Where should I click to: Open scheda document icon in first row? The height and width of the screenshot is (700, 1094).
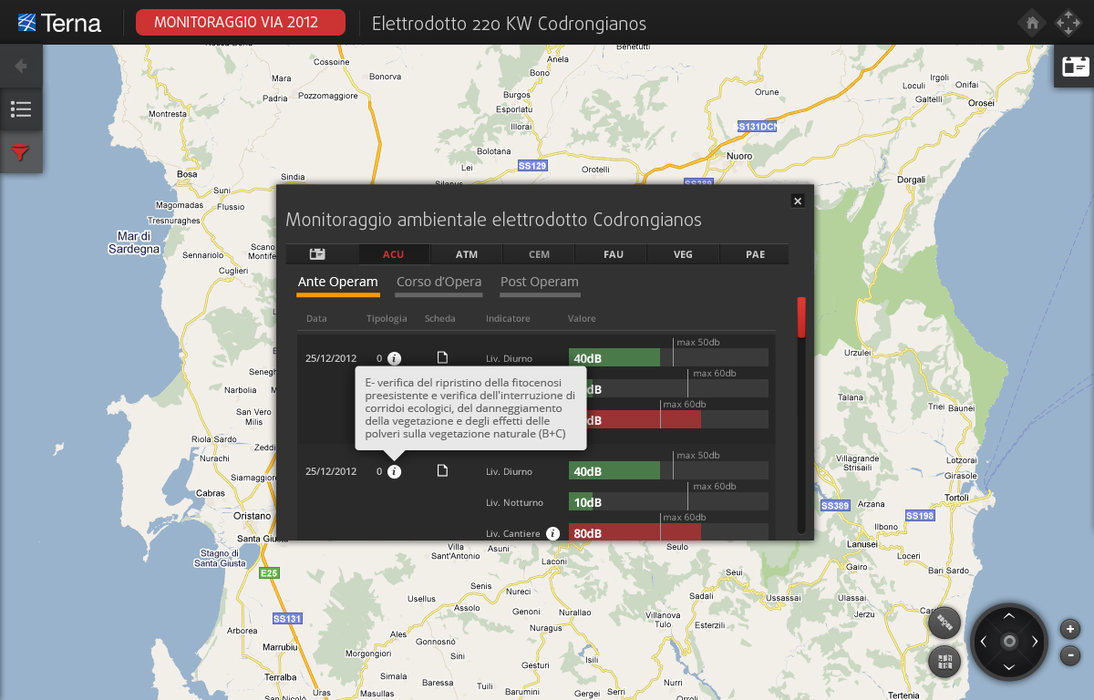pos(442,358)
